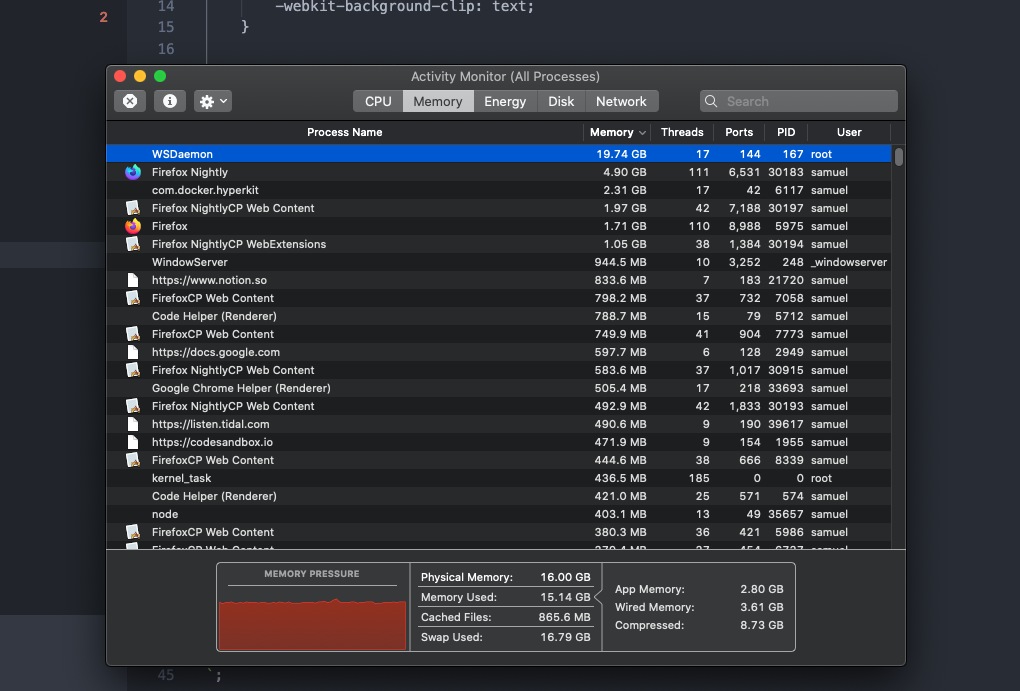Open the process Inspect info icon

170,101
